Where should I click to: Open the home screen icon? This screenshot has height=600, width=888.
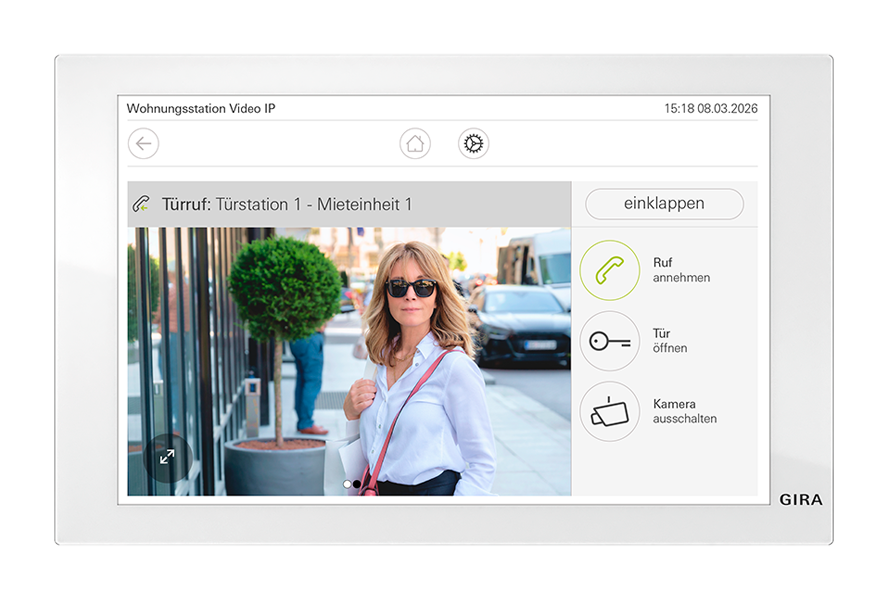415,143
